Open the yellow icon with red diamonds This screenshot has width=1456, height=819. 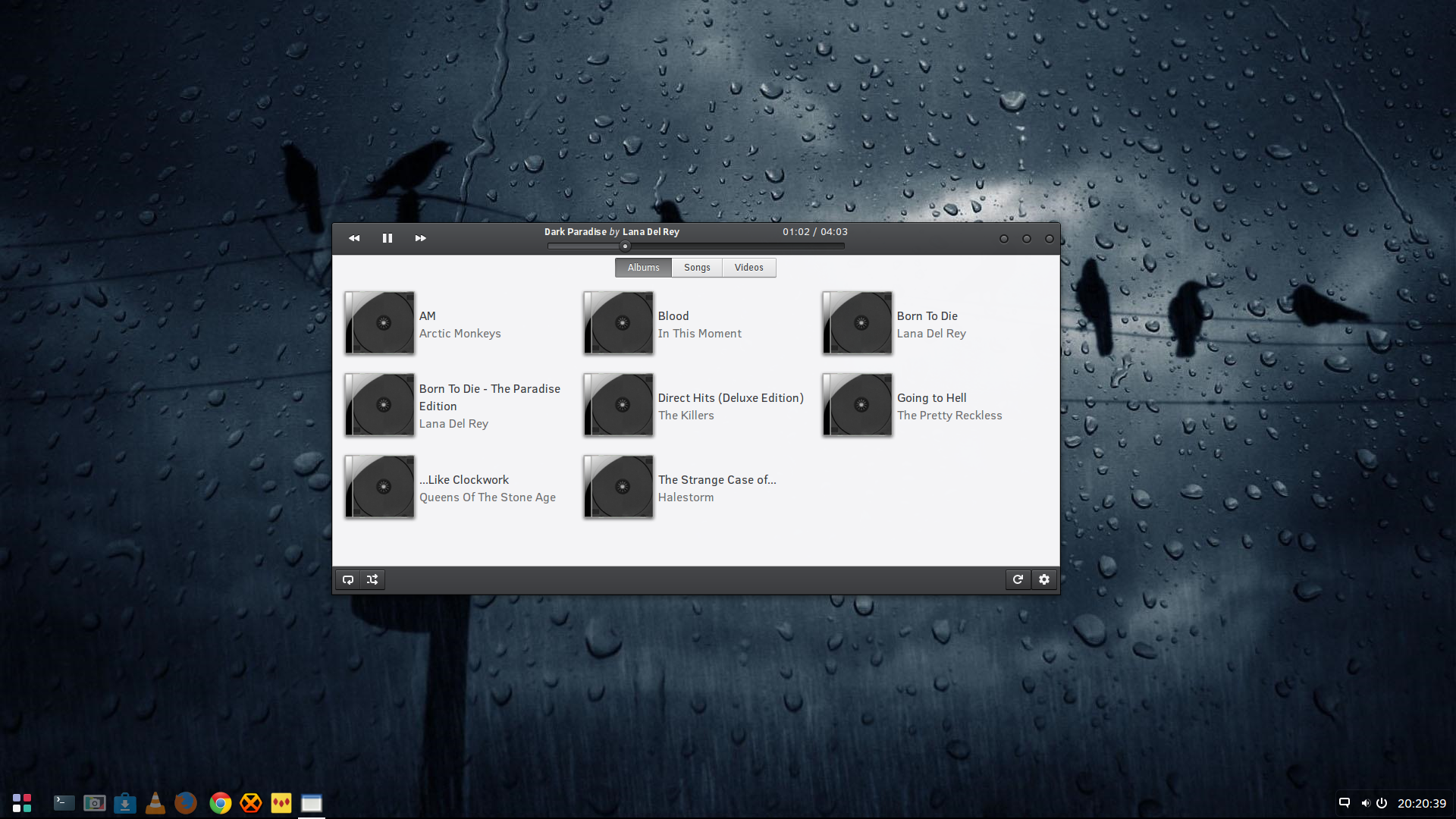pos(281,803)
